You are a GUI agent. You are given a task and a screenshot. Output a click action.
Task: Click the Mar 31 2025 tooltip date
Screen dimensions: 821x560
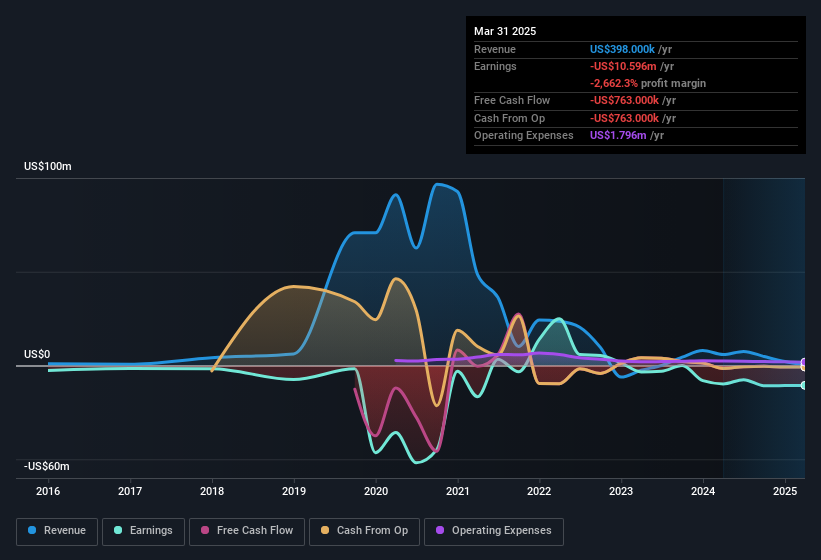505,31
